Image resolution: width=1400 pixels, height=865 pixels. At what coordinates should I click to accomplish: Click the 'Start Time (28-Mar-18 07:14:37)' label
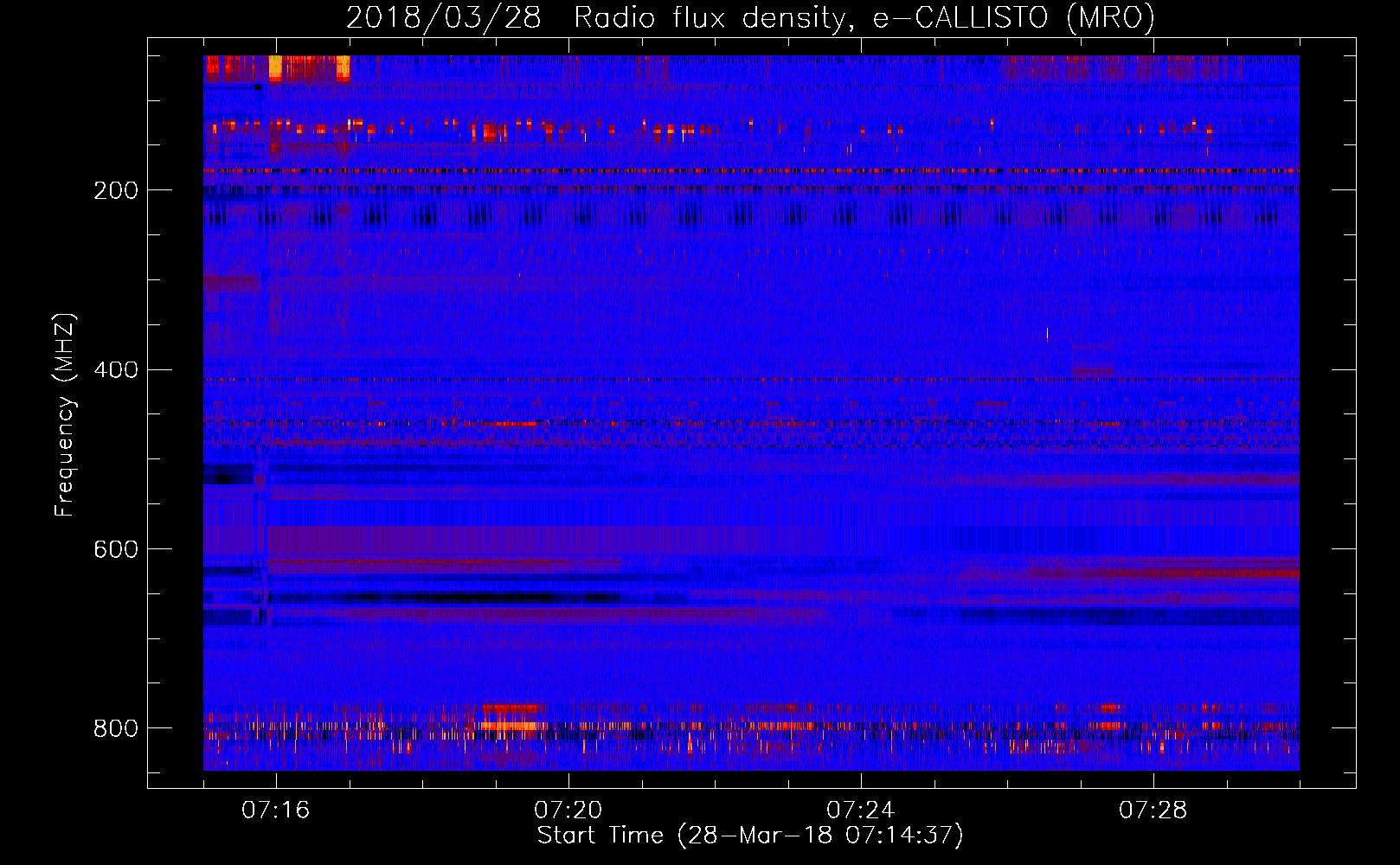[x=750, y=836]
